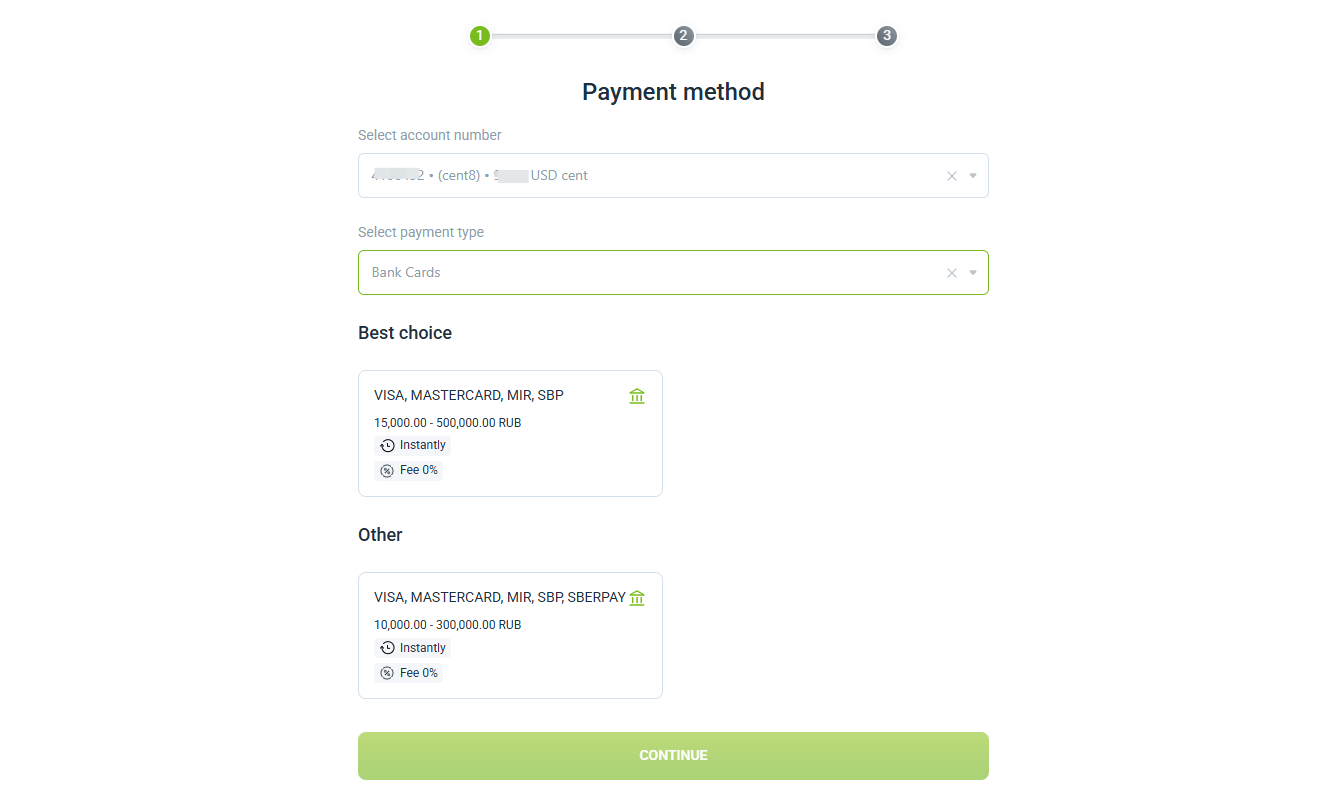Go to step 1 in progress bar
This screenshot has width=1322, height=797.
pos(480,36)
